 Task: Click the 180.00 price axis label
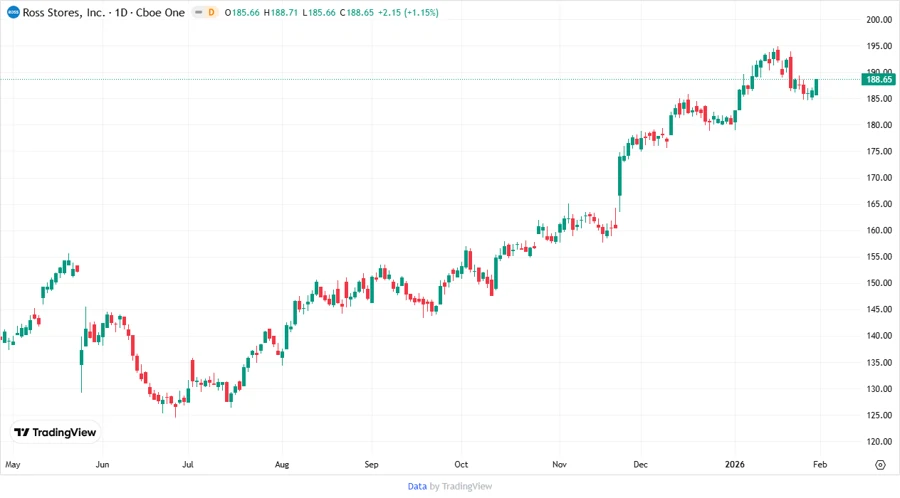point(879,125)
